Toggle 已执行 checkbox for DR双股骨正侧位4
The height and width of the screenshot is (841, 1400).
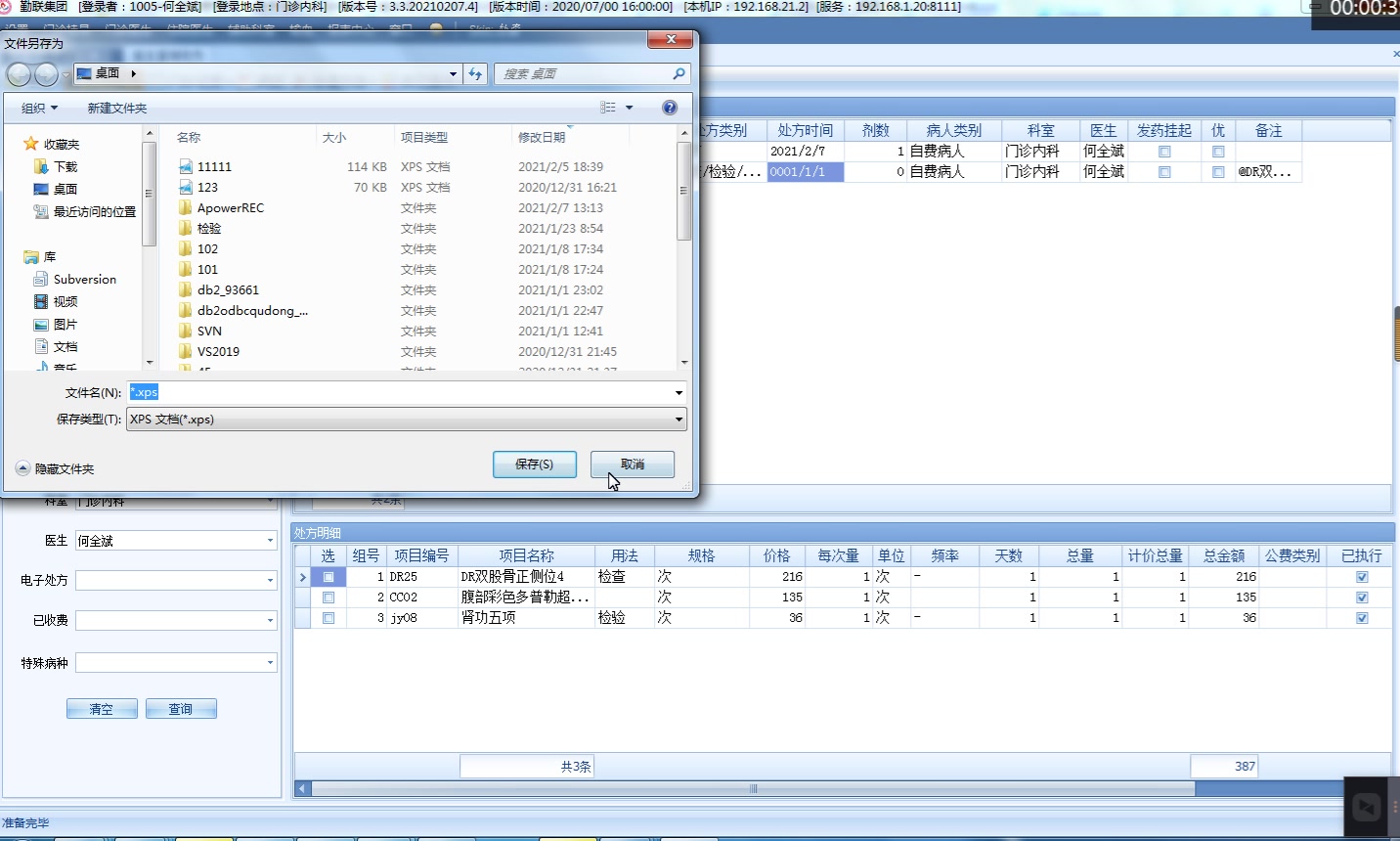click(x=1362, y=577)
